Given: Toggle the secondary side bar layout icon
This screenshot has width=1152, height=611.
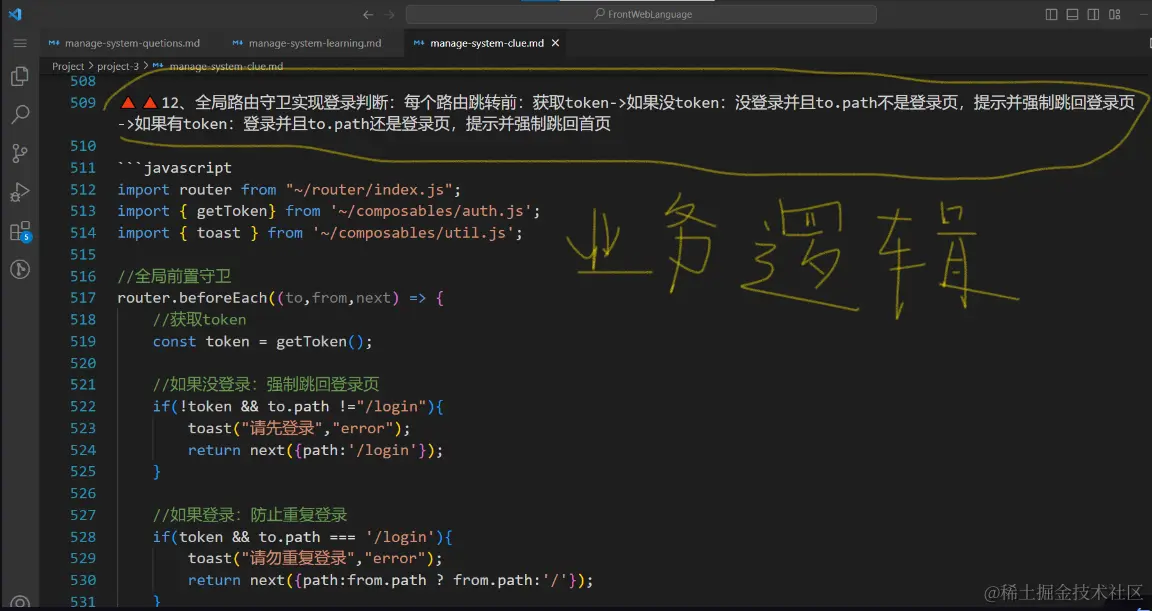Looking at the screenshot, I should (1093, 14).
